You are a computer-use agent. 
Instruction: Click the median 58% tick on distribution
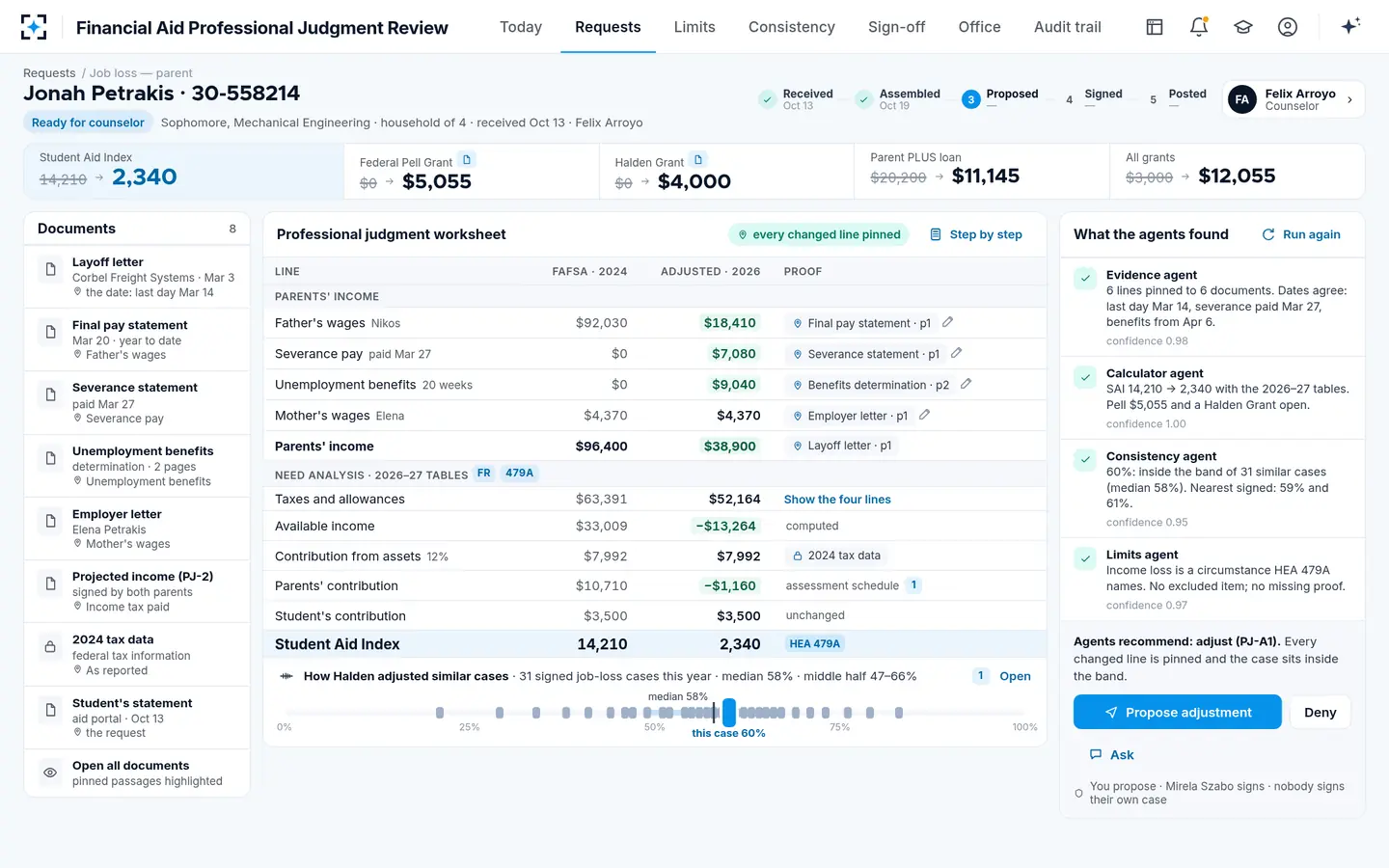[x=714, y=713]
